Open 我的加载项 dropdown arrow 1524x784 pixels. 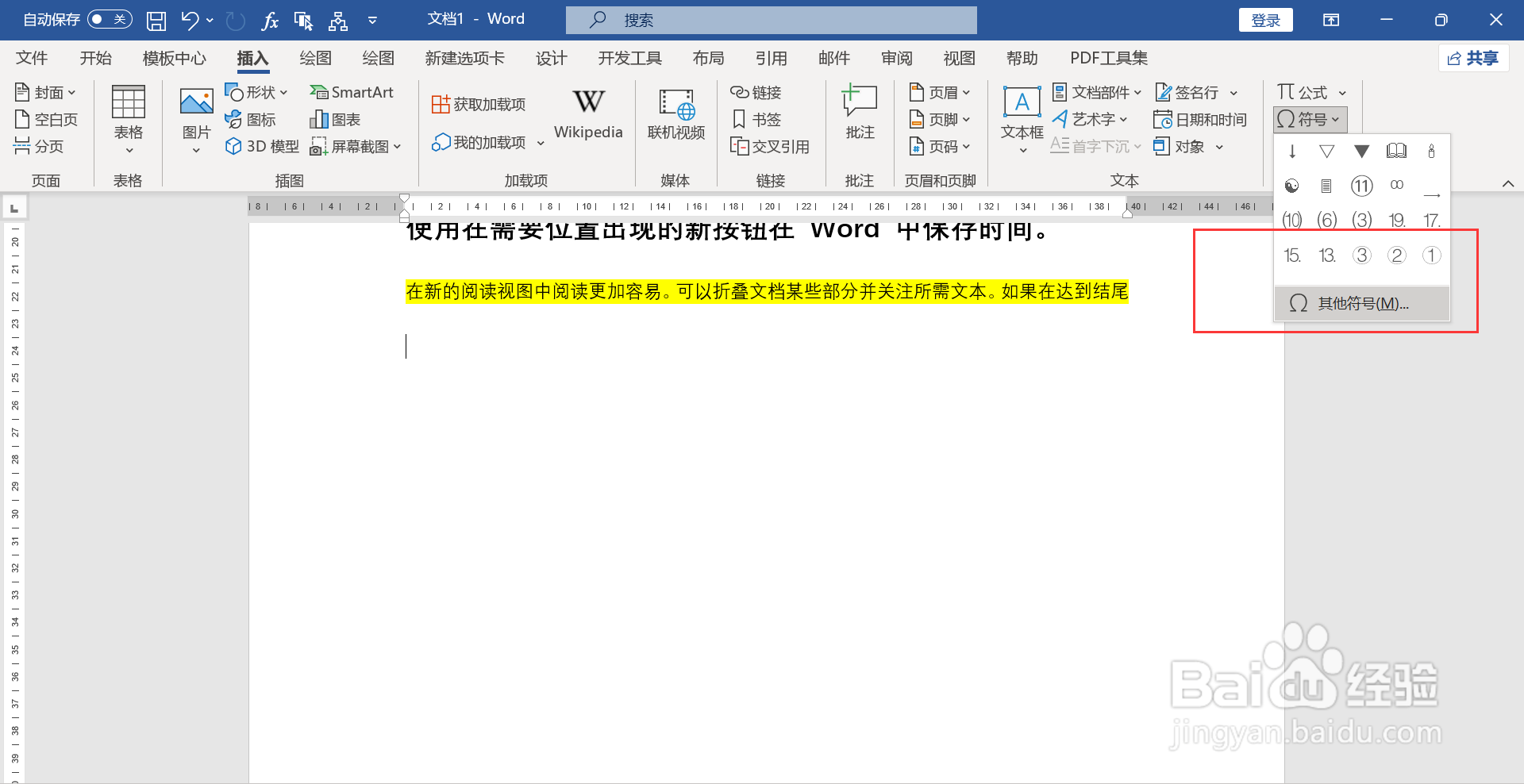(x=541, y=144)
